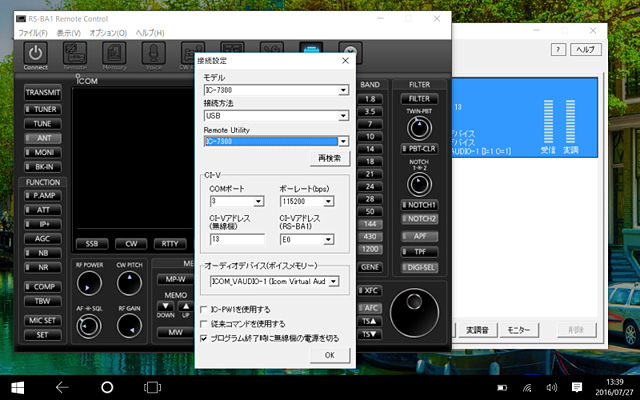The height and width of the screenshot is (400, 640).
Task: Click the MP-W memo button
Action: pyautogui.click(x=176, y=280)
